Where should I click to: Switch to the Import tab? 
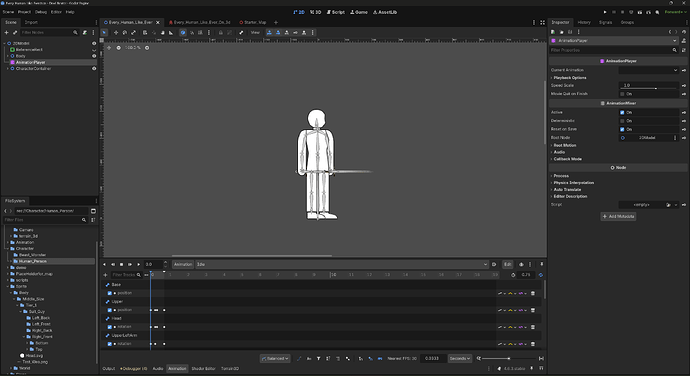[x=31, y=22]
